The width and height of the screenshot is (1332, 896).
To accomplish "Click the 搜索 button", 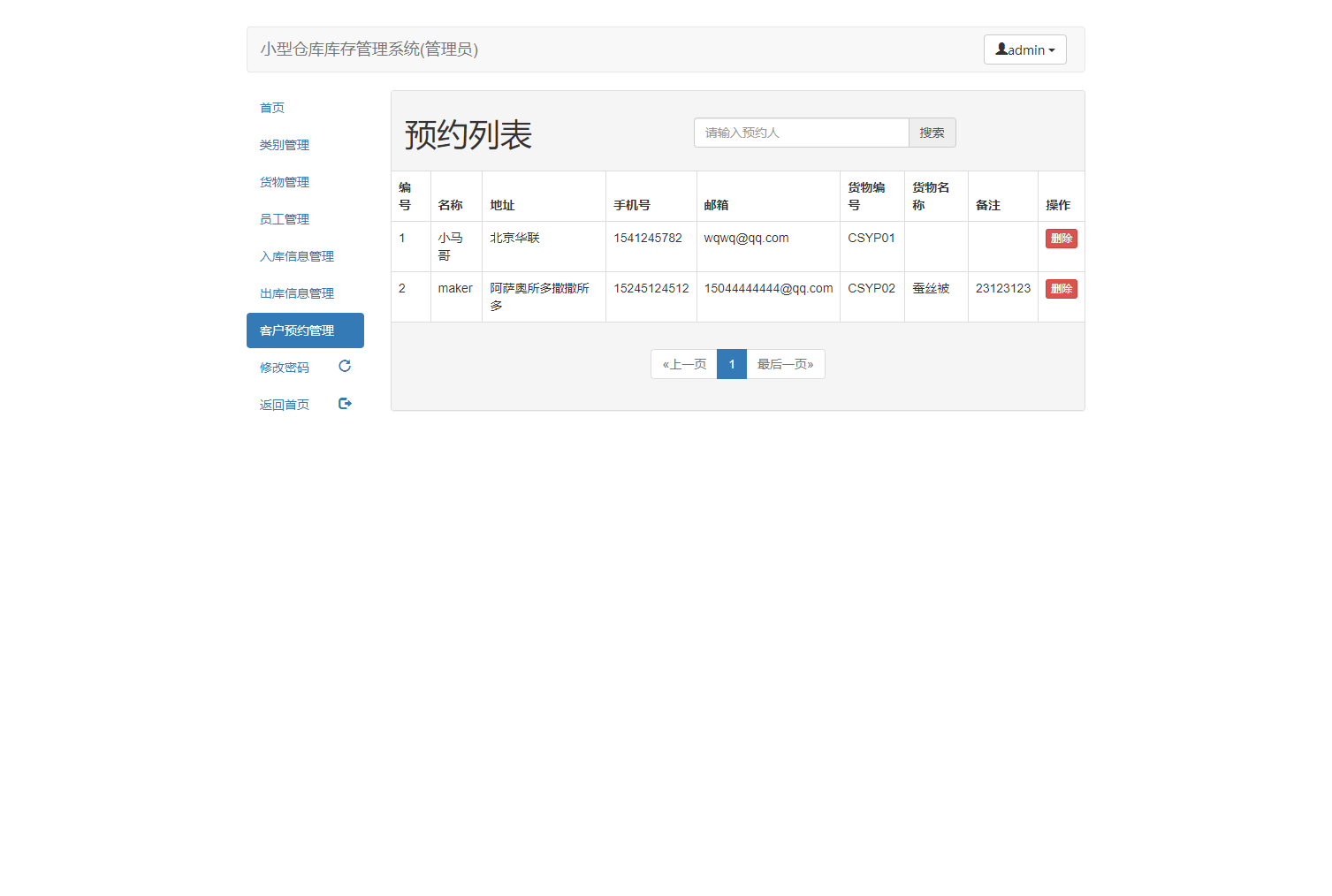I will point(932,133).
